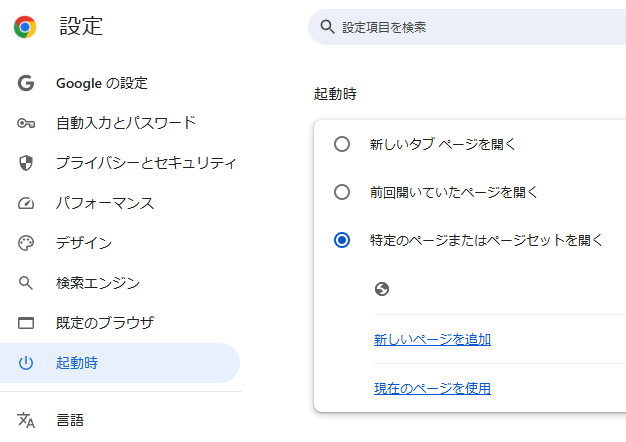626x442 pixels.
Task: Click the 現在のページを使用 link
Action: tap(432, 387)
